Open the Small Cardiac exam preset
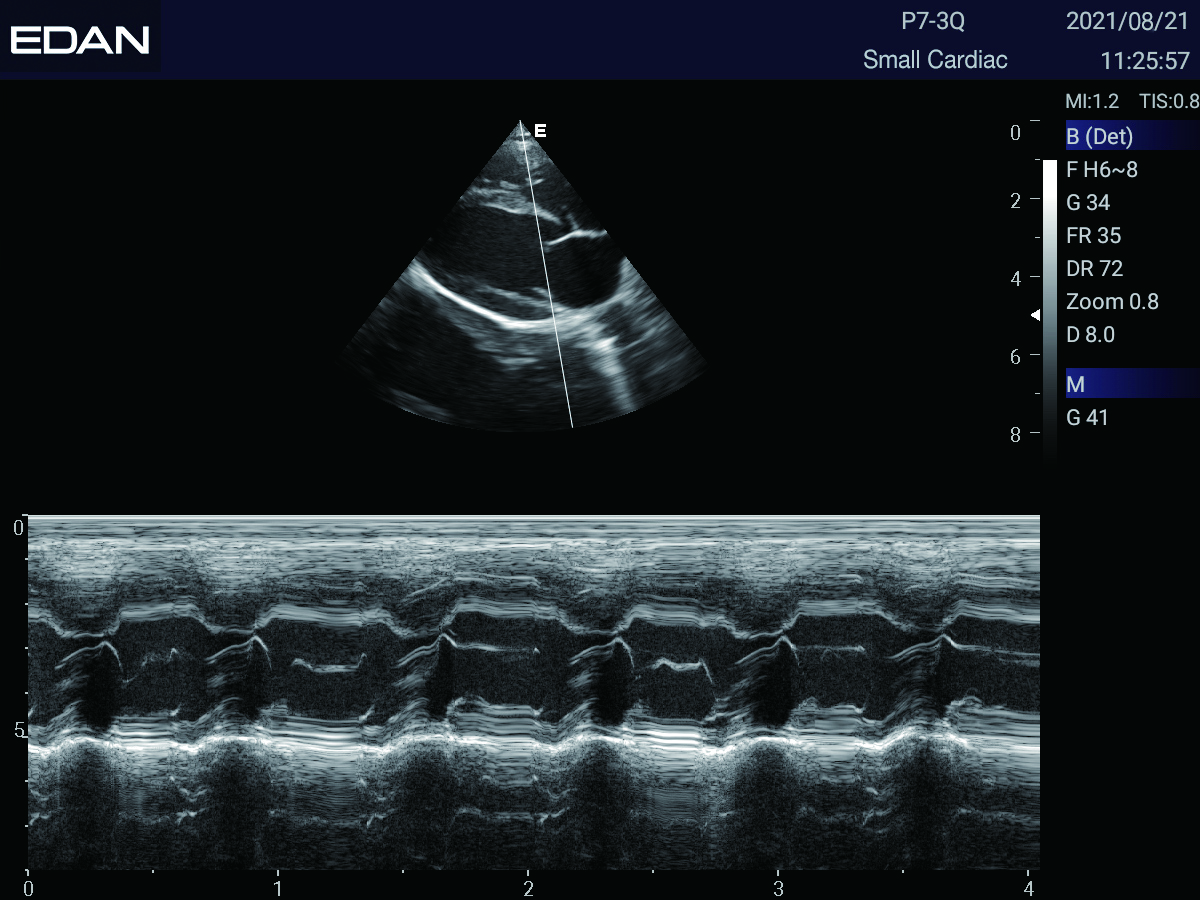1200x900 pixels. click(x=935, y=60)
